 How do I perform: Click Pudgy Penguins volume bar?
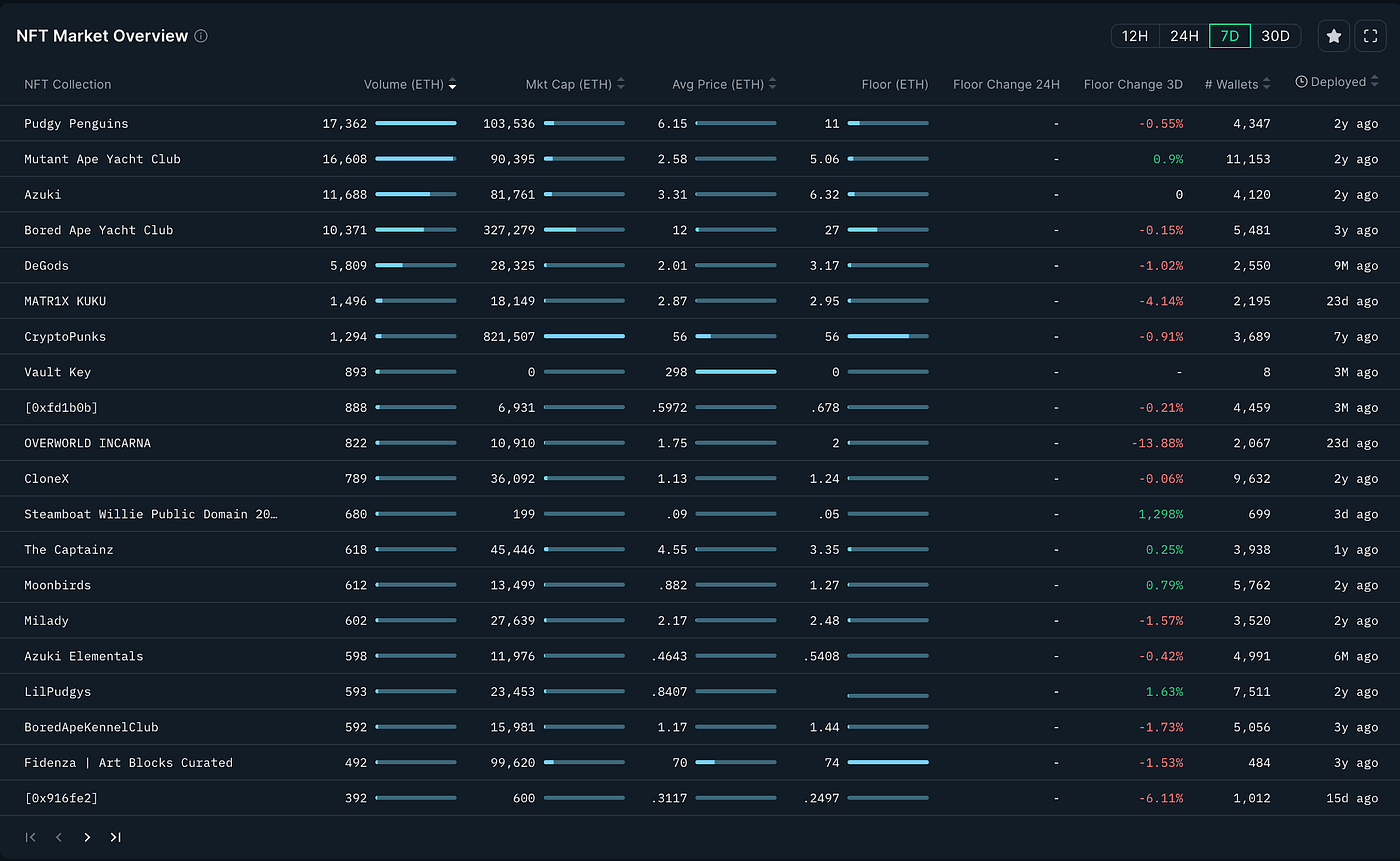[416, 124]
